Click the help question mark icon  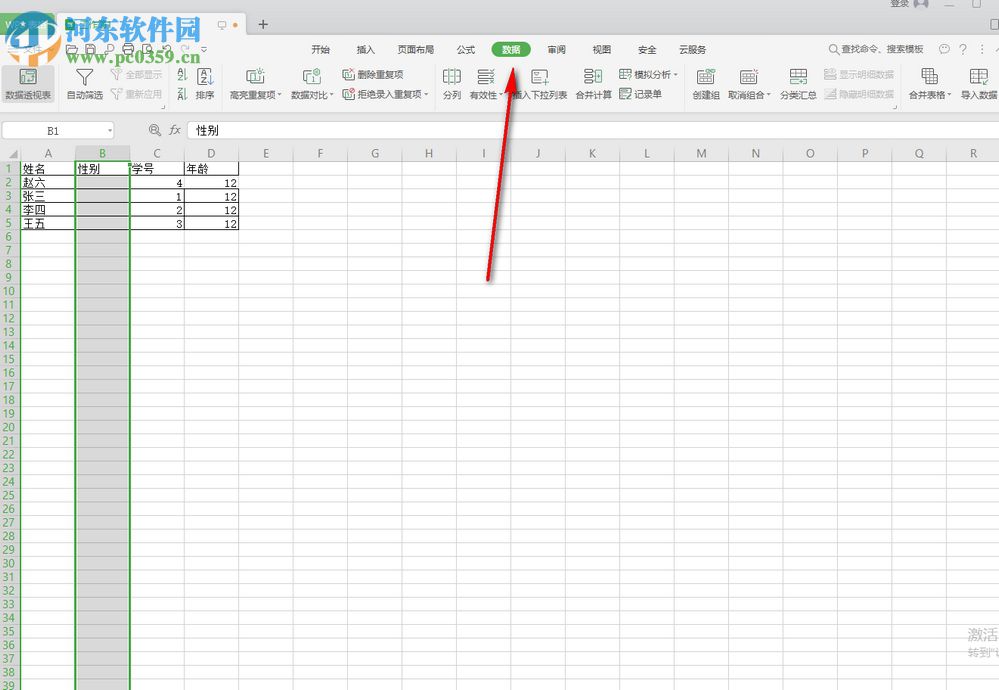tap(963, 49)
